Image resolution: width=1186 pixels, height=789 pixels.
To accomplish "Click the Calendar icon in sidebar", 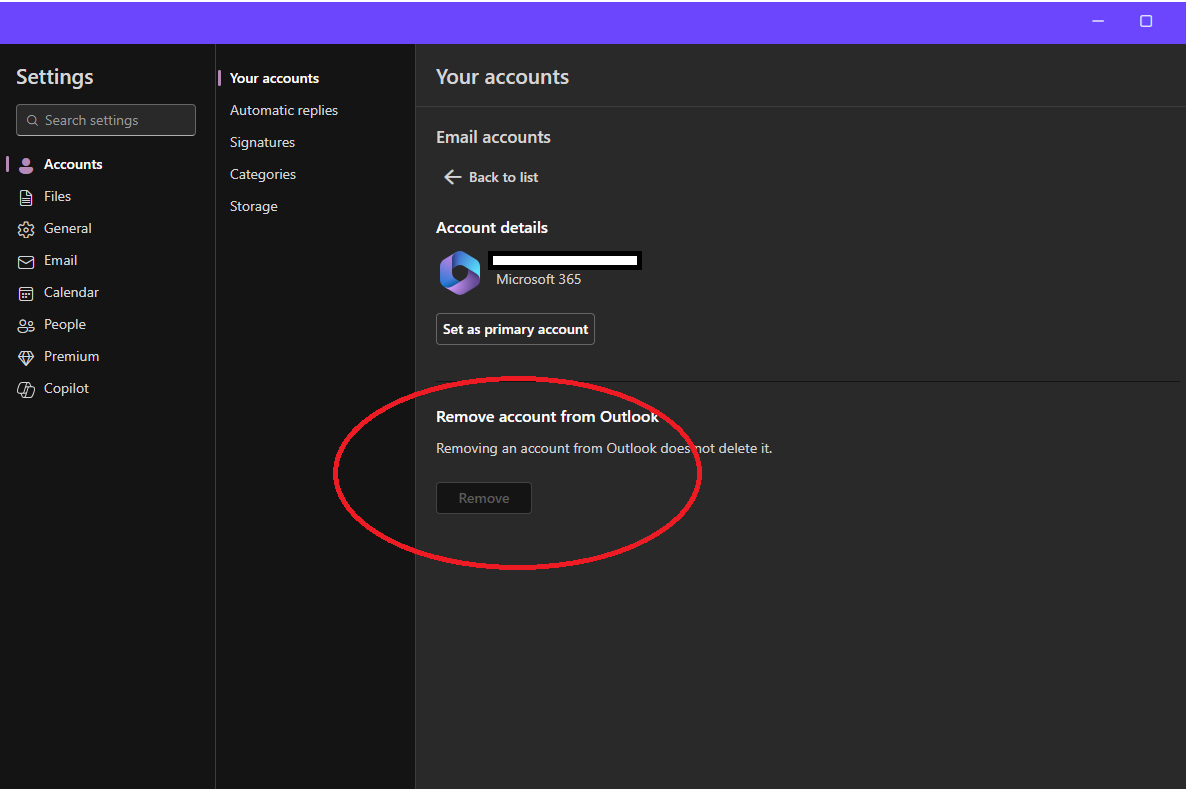I will [x=26, y=294].
